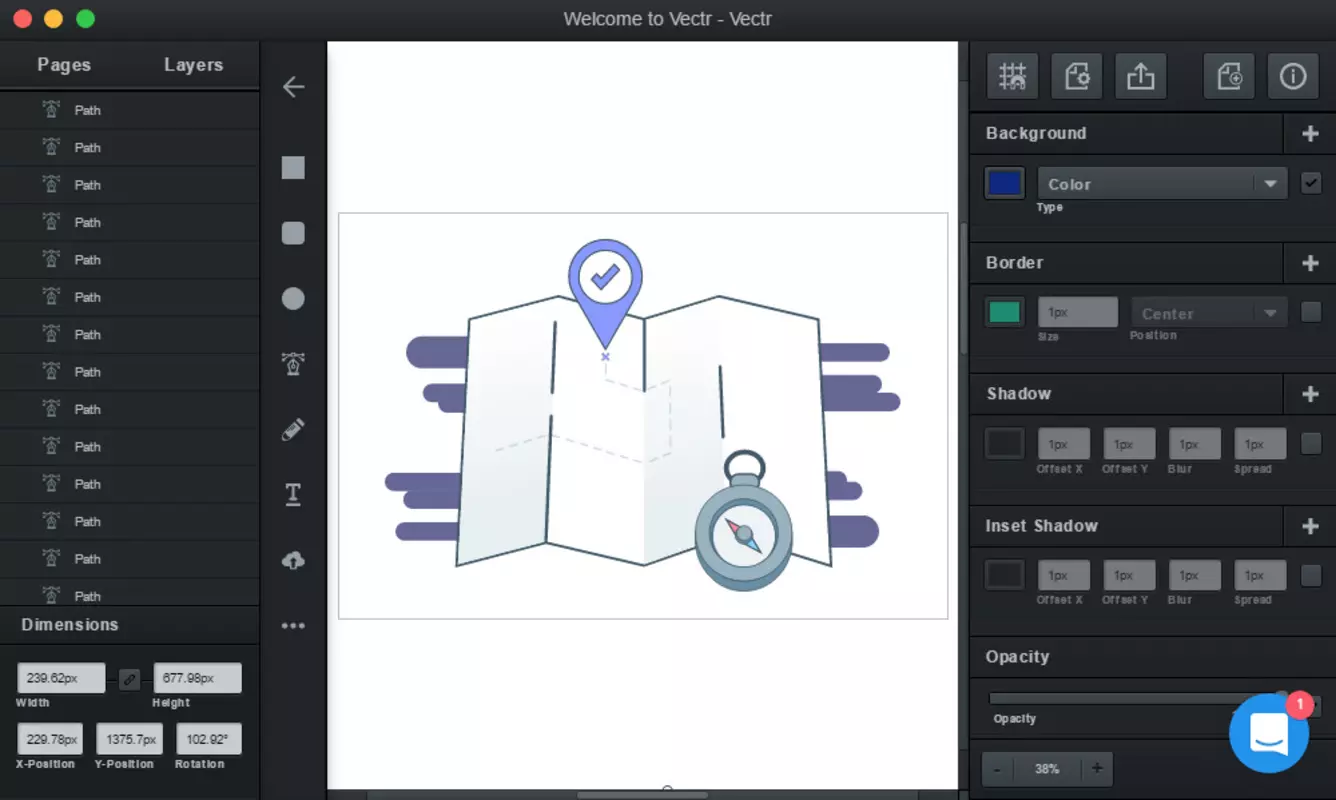Click the Rotation field showing 102.92°
Screen dimensions: 1336x800
(x=209, y=739)
